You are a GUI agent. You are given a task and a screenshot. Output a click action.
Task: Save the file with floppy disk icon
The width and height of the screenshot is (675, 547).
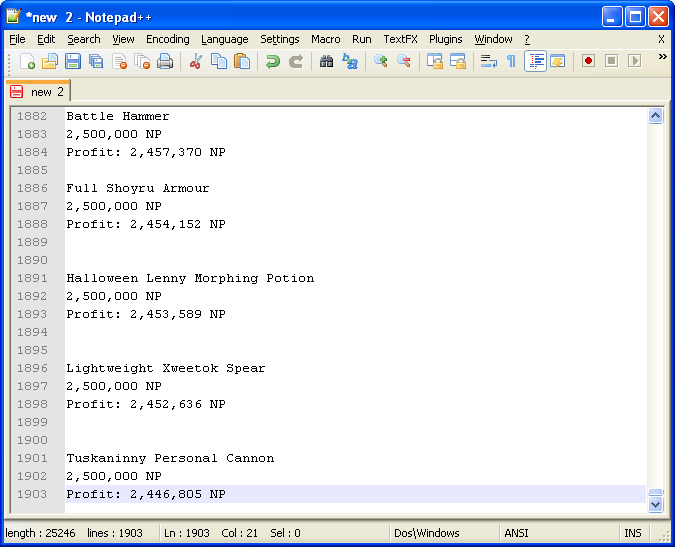[x=73, y=61]
